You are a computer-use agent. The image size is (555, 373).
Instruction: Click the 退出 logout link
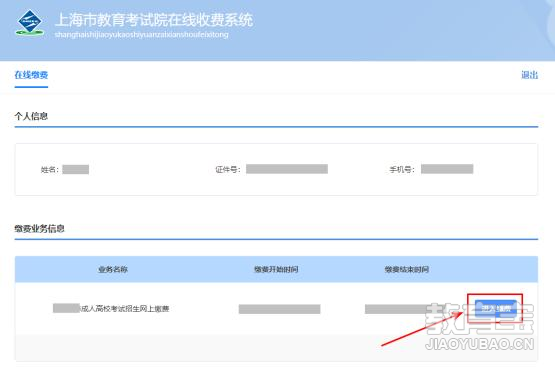coord(530,75)
